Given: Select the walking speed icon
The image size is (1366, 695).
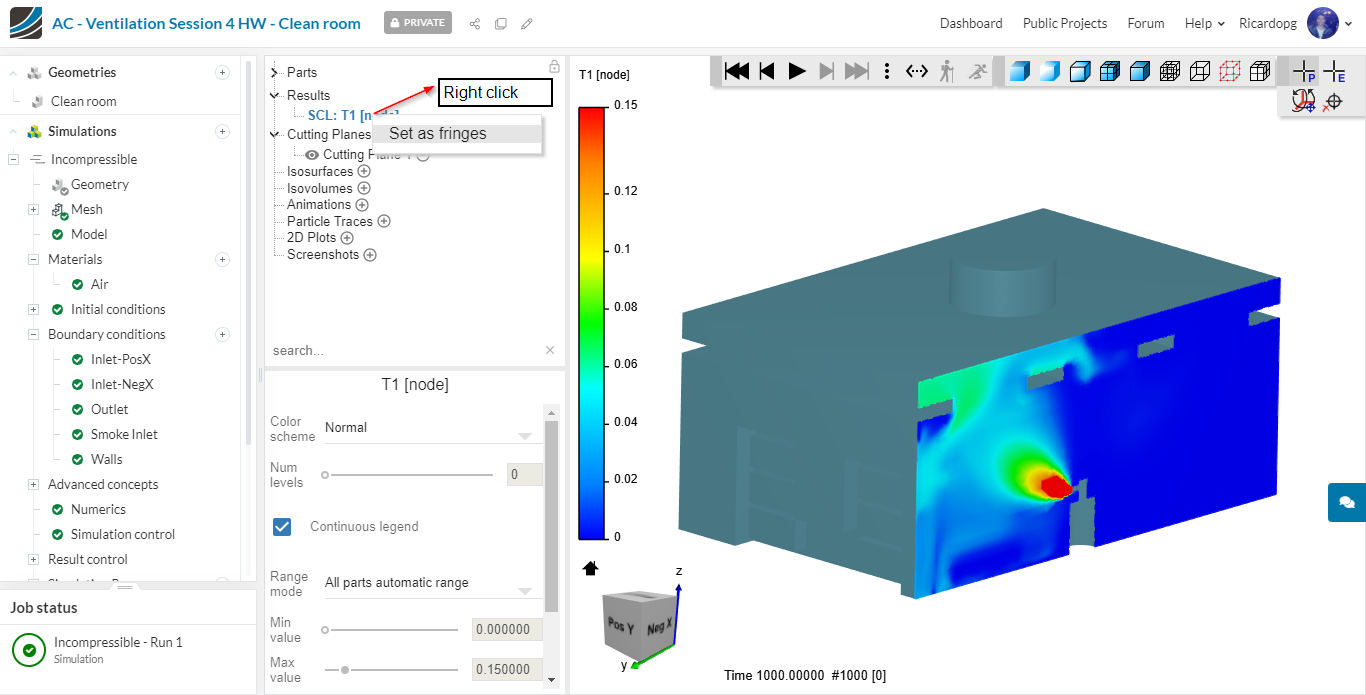Looking at the screenshot, I should pos(947,71).
